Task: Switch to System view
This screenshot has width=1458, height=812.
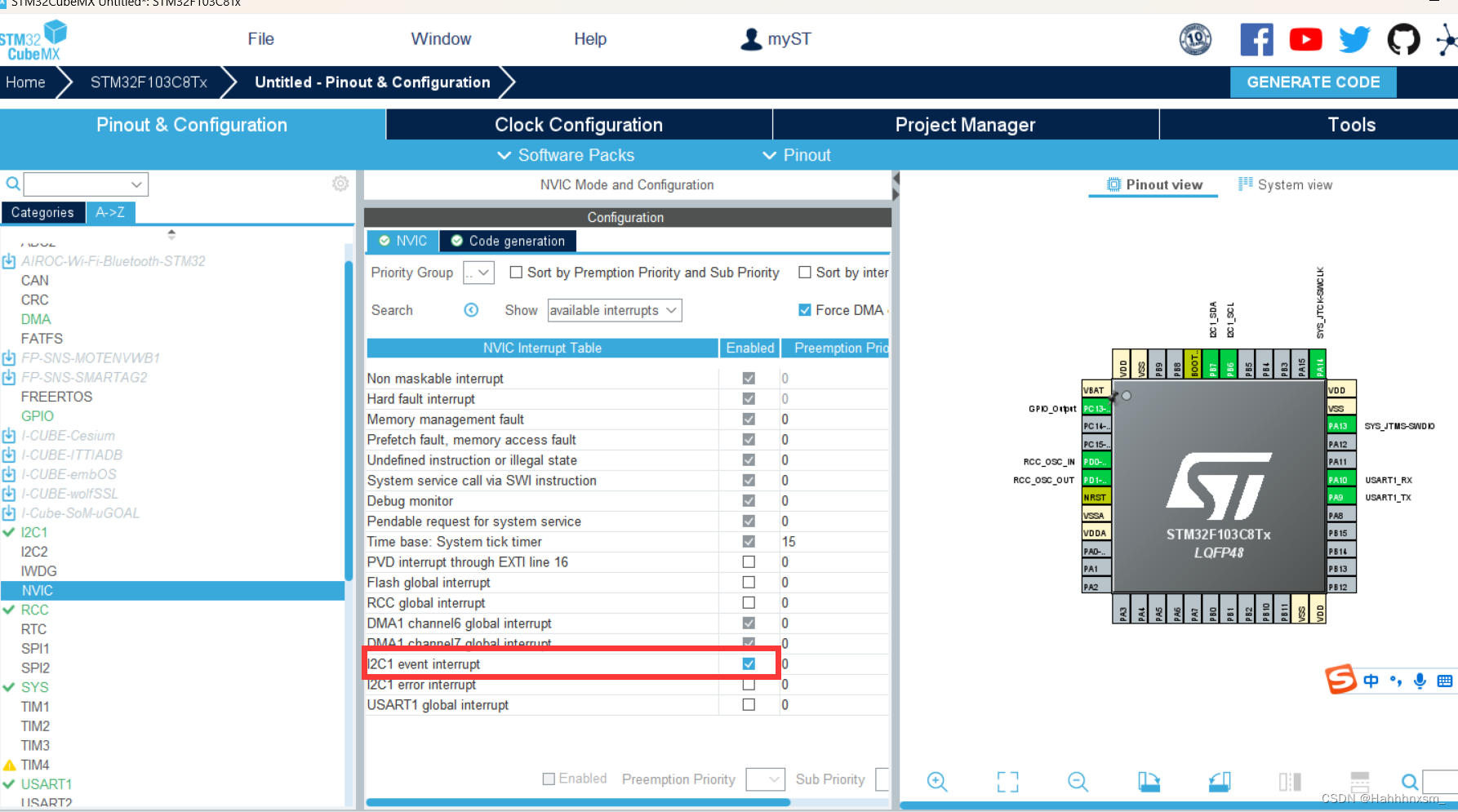Action: click(x=1285, y=184)
